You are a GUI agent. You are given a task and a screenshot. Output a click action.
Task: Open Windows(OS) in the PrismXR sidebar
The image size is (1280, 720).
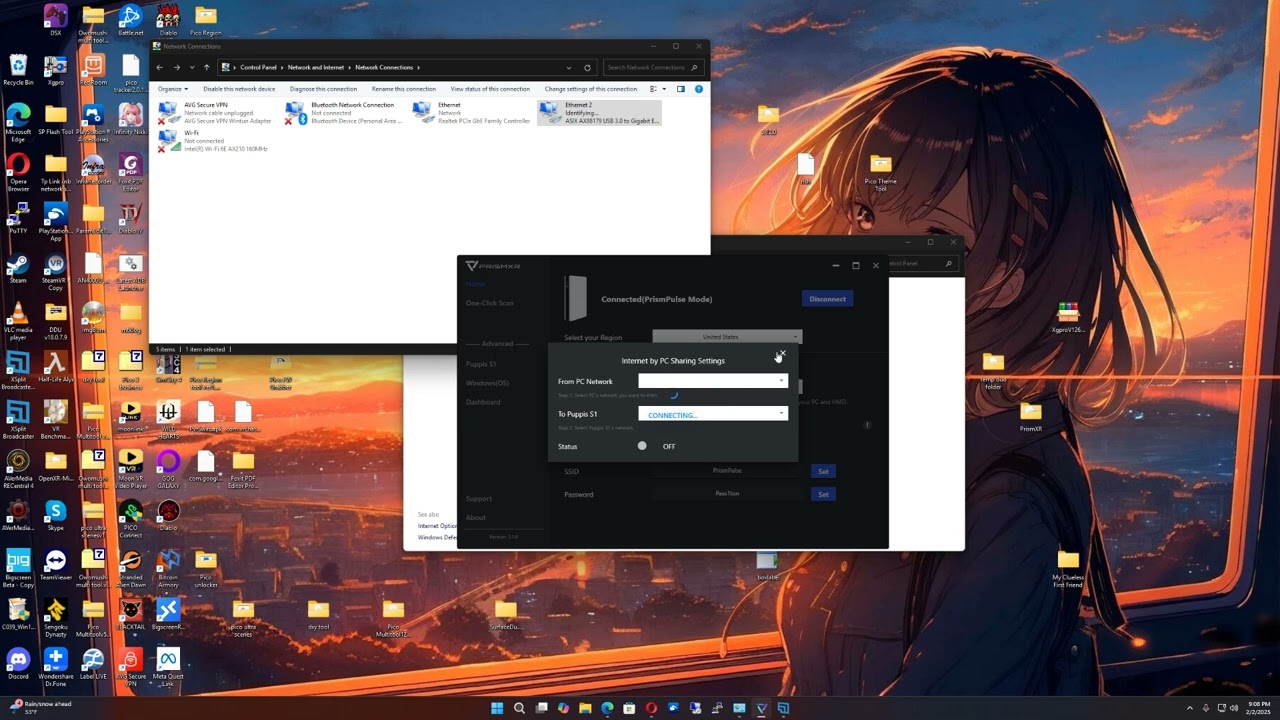coord(487,383)
